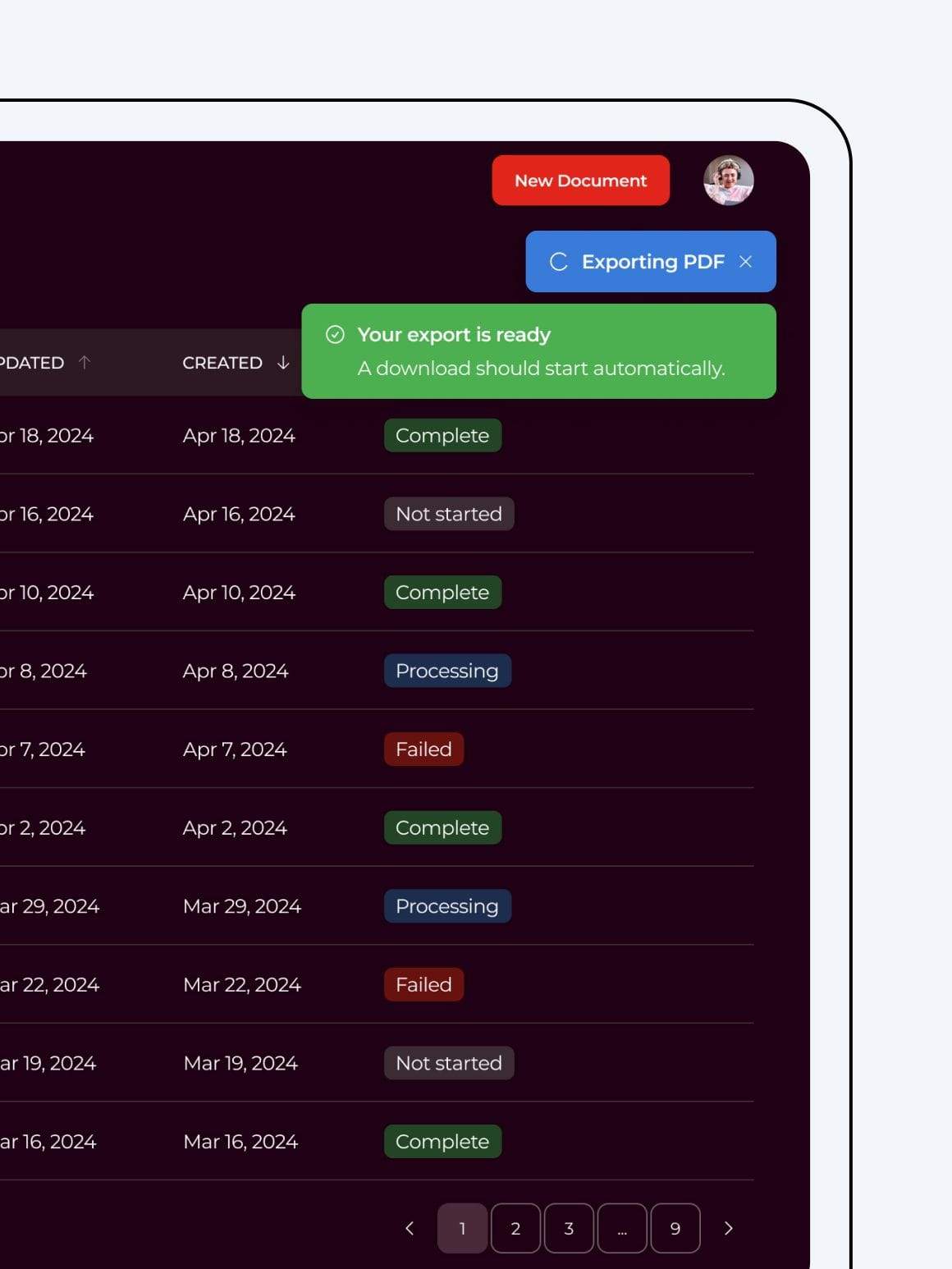Click Not started badge for Mar 19

point(449,1063)
